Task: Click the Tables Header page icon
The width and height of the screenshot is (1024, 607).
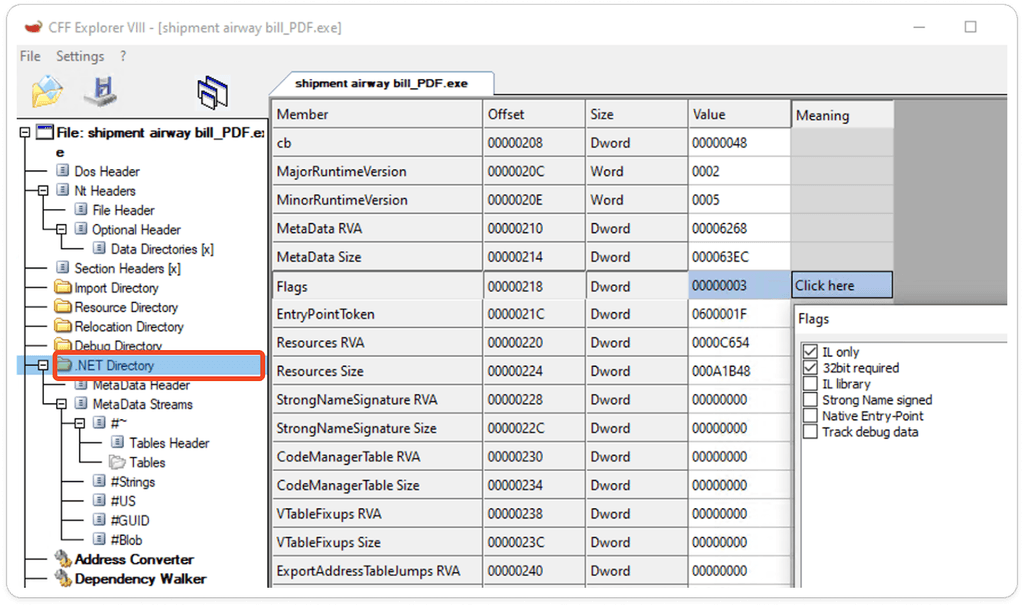Action: click(118, 442)
